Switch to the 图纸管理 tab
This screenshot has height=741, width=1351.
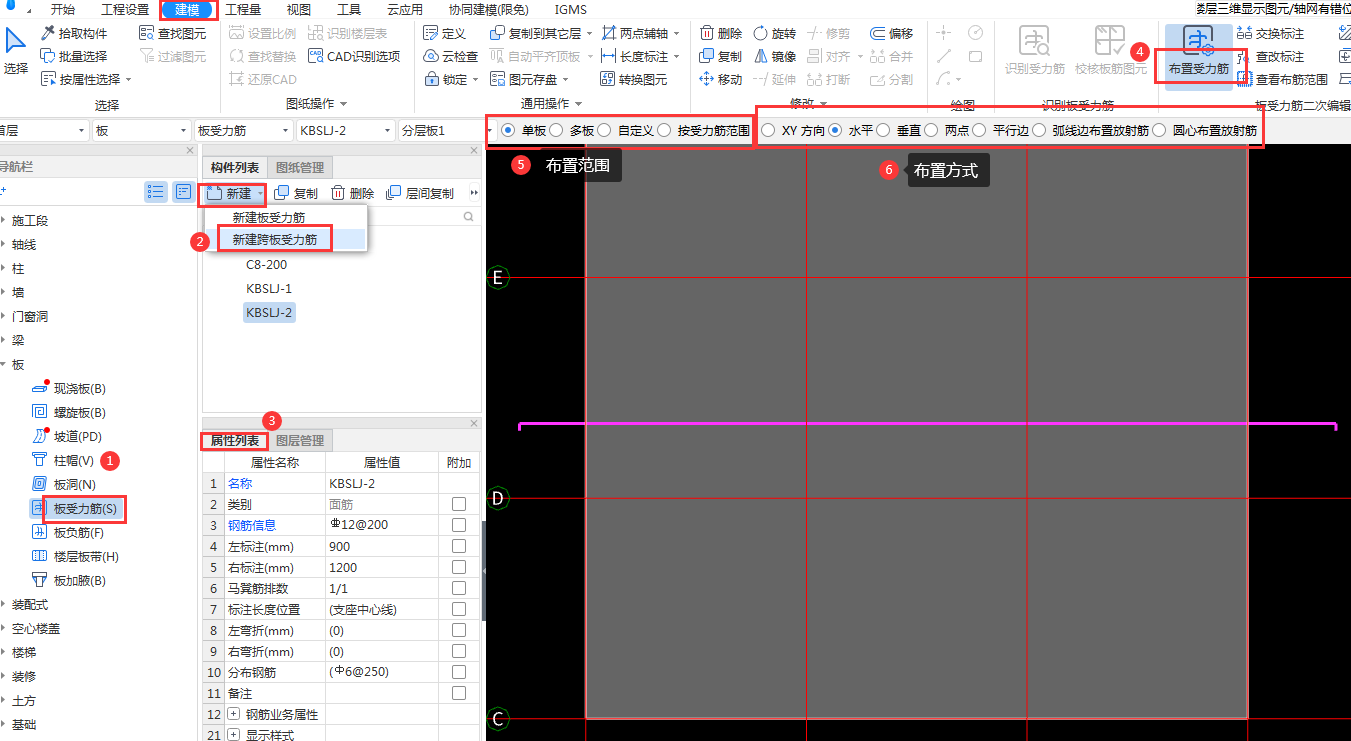pos(298,167)
